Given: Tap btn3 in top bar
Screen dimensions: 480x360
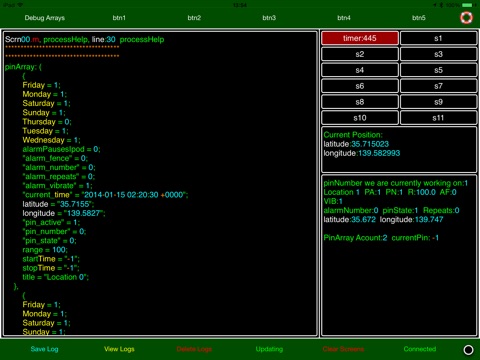Looking at the screenshot, I should pos(269,18).
